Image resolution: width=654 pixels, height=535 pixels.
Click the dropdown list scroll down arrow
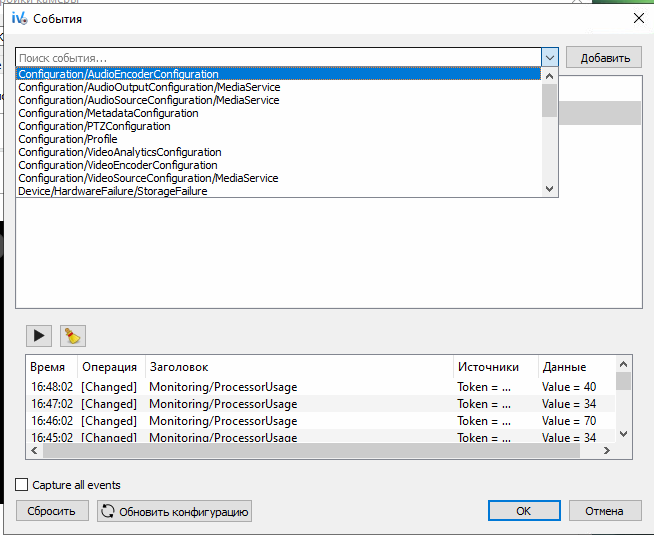[549, 189]
